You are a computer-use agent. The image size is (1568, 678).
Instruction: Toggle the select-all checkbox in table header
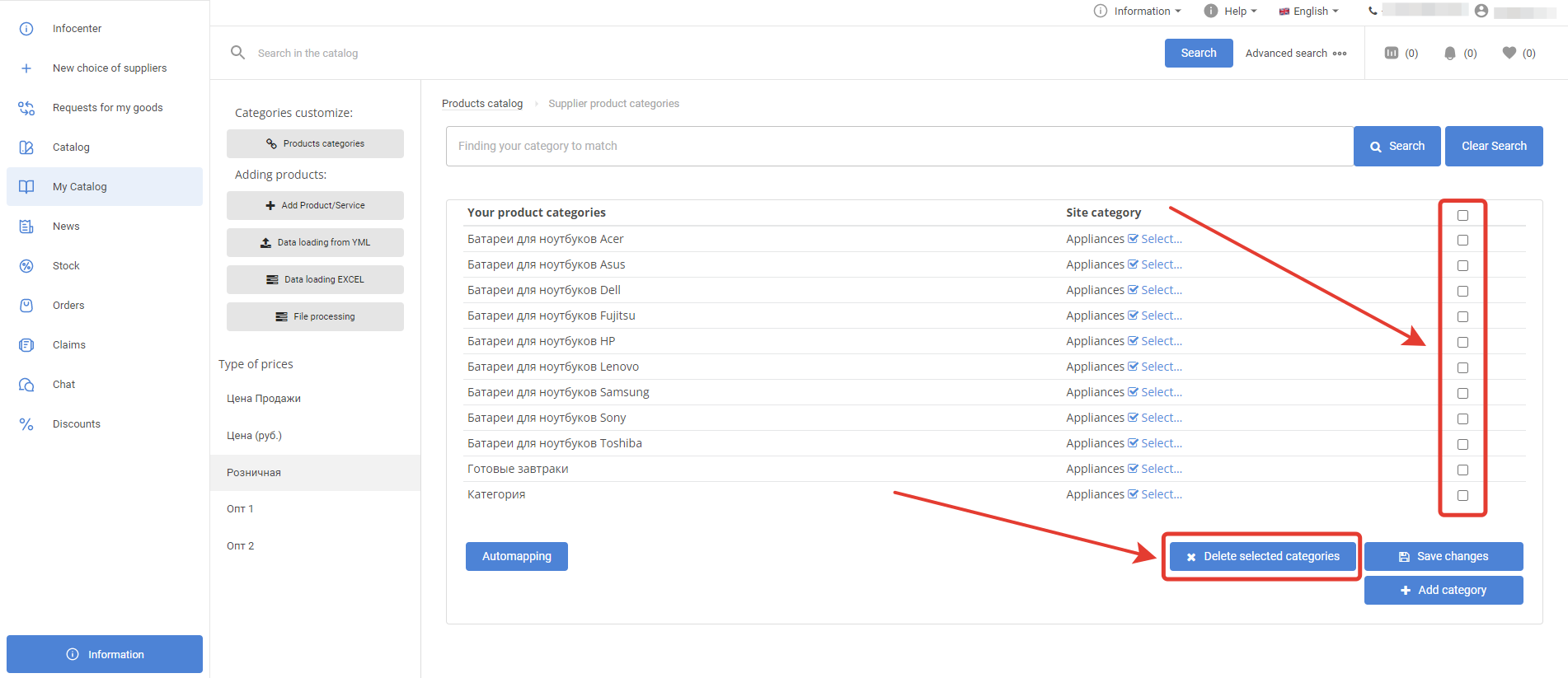[1462, 215]
